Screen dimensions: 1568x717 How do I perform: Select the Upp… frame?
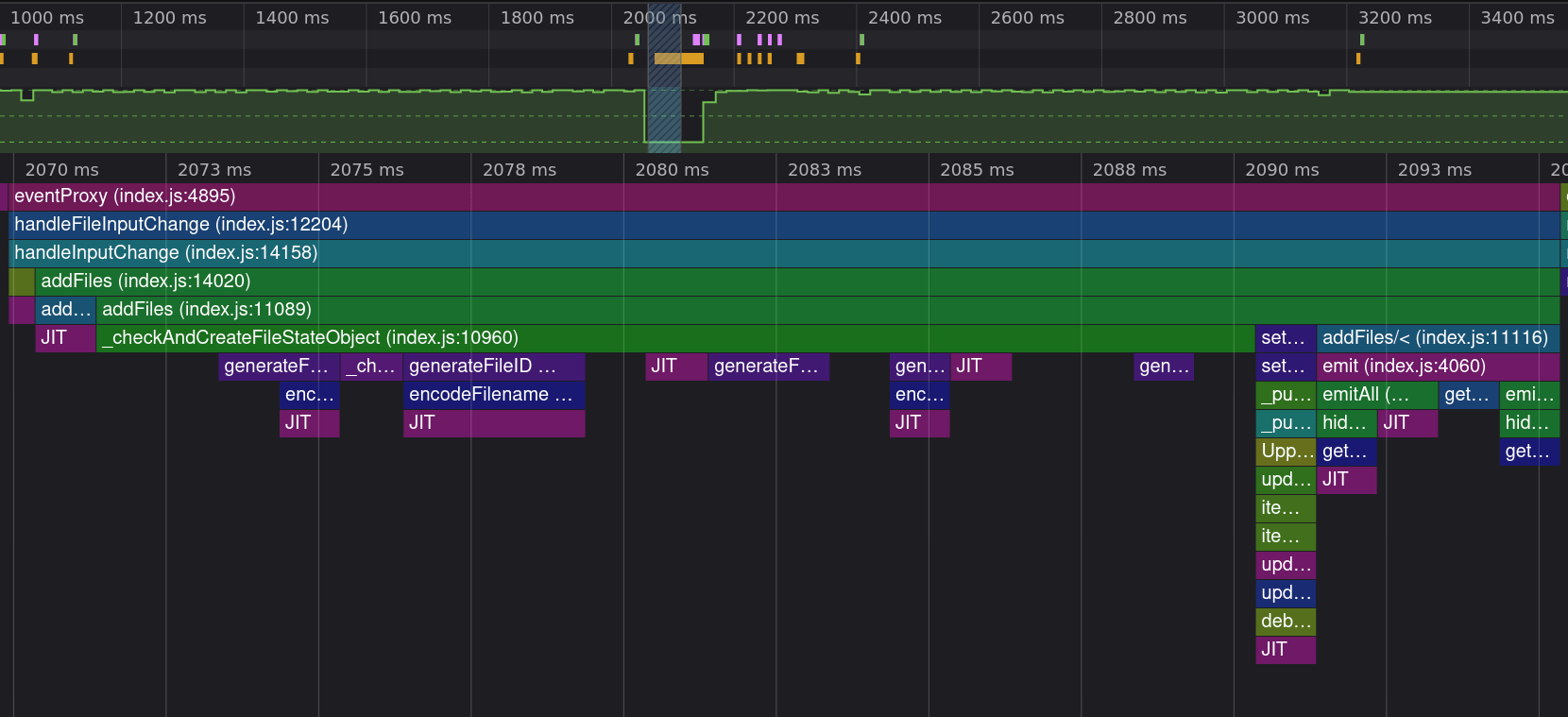1286,452
